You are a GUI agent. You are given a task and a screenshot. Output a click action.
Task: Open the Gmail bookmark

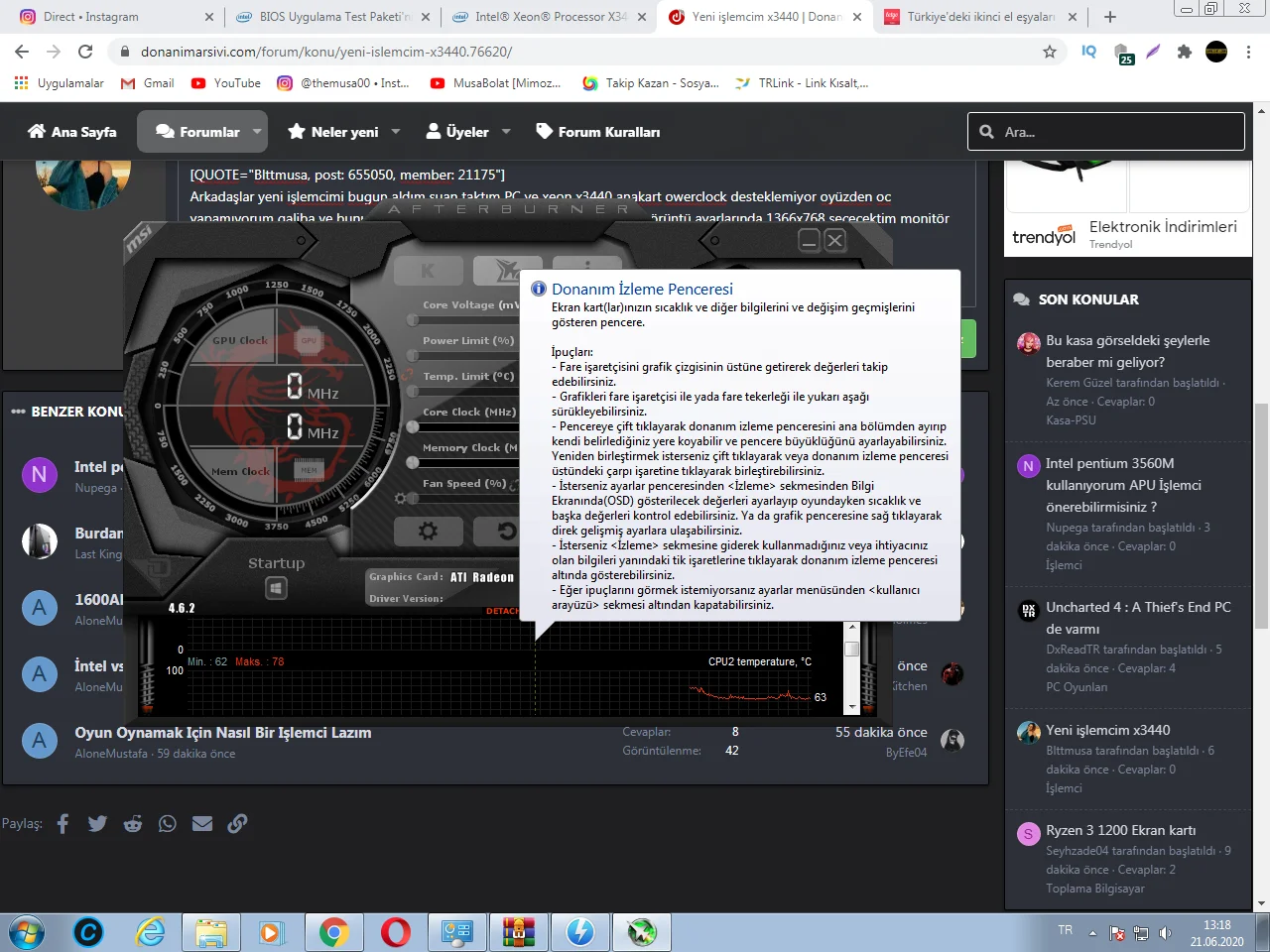click(x=147, y=83)
